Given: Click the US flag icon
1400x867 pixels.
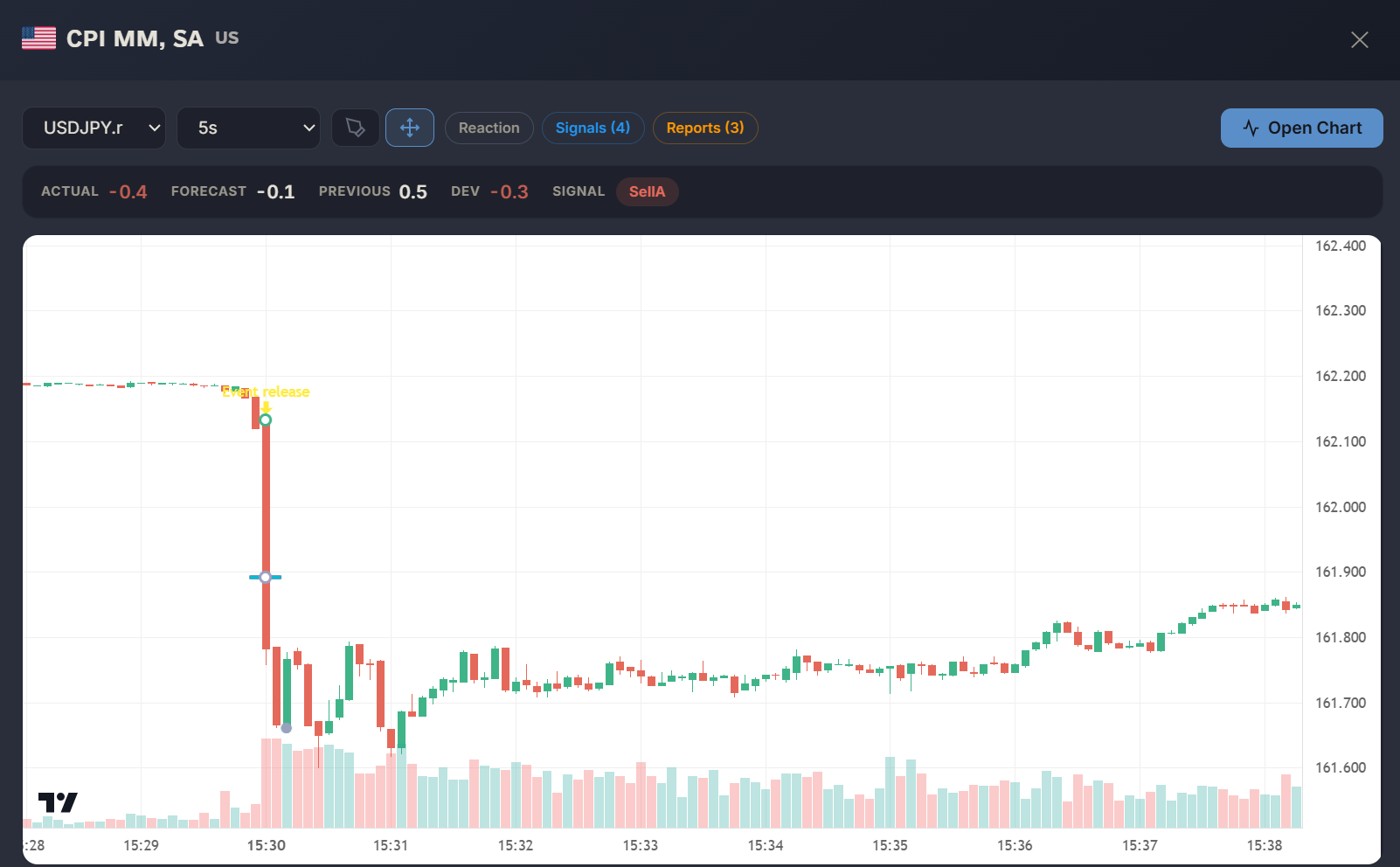Looking at the screenshot, I should click(x=38, y=38).
